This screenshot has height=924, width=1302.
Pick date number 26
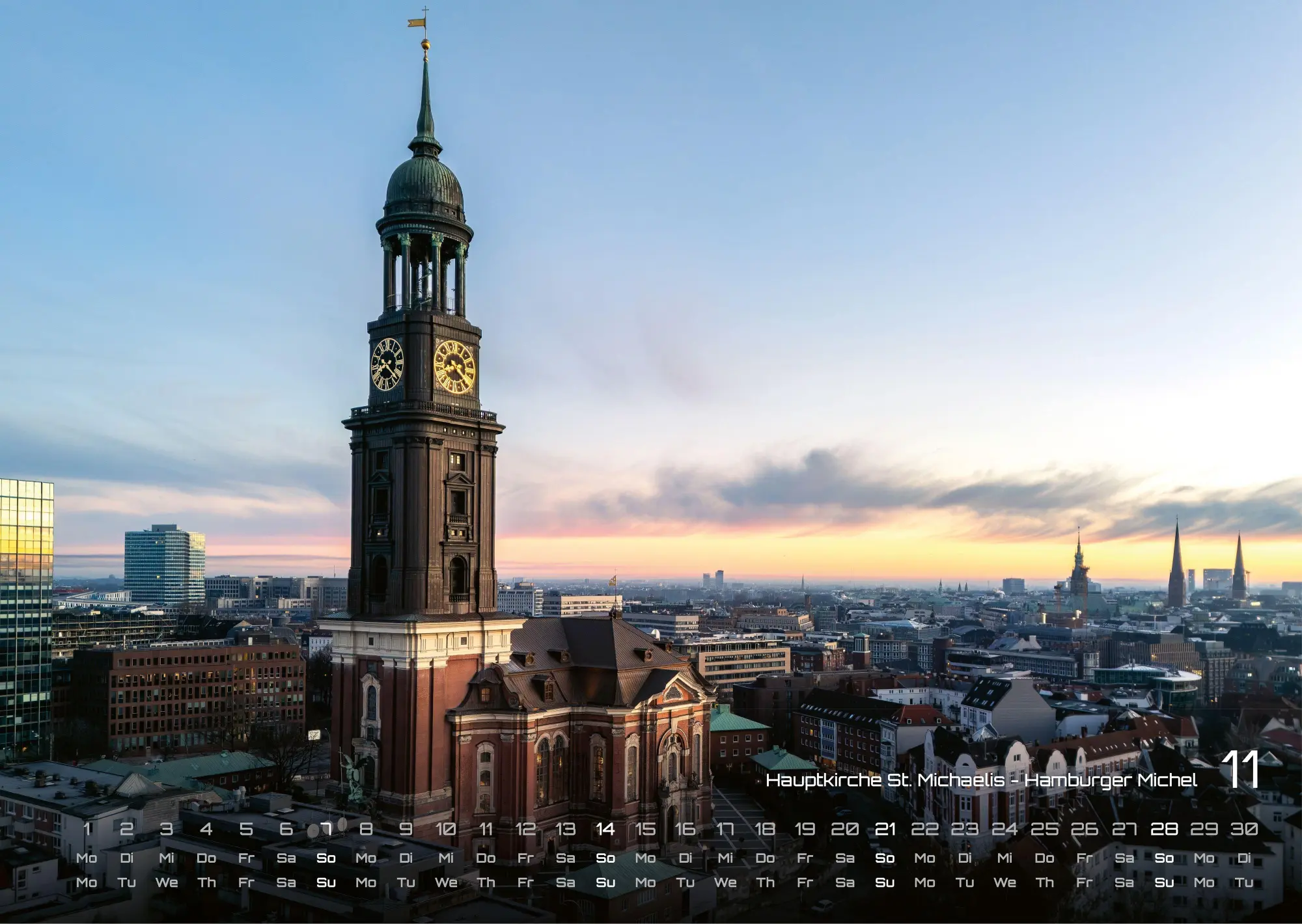(x=1085, y=829)
